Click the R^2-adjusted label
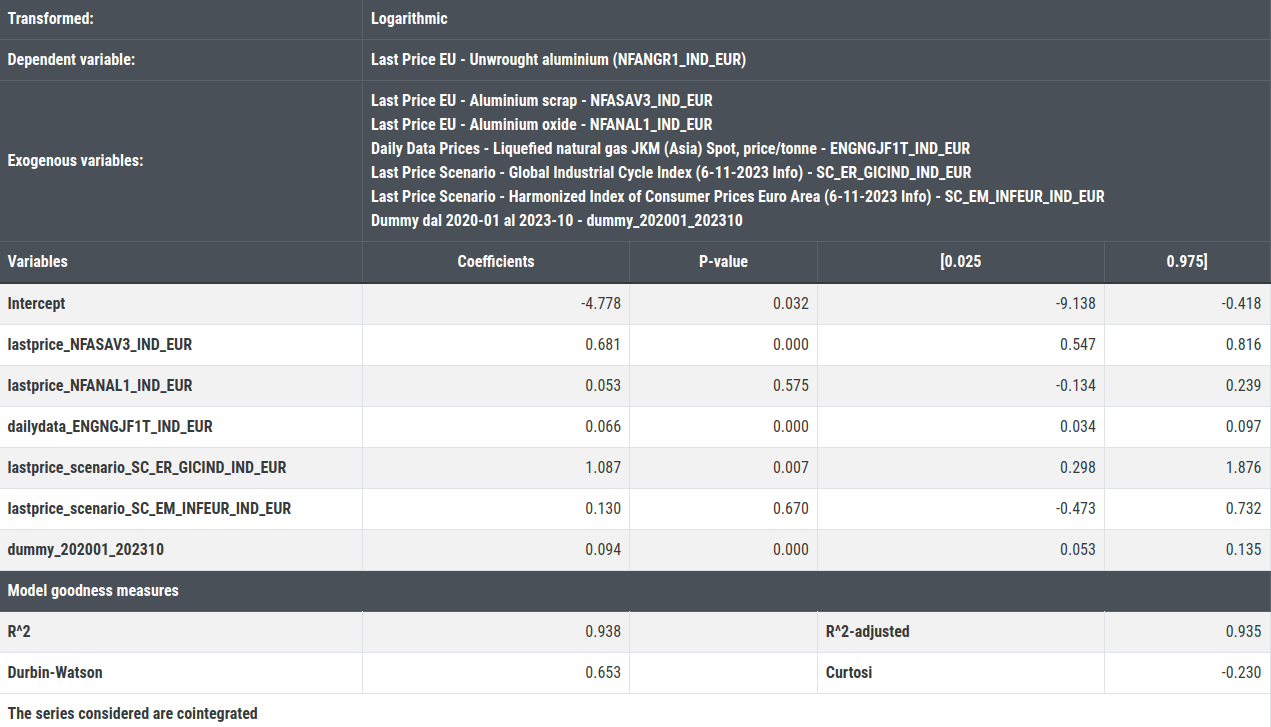Viewport: 1271px width, 727px height. (867, 631)
